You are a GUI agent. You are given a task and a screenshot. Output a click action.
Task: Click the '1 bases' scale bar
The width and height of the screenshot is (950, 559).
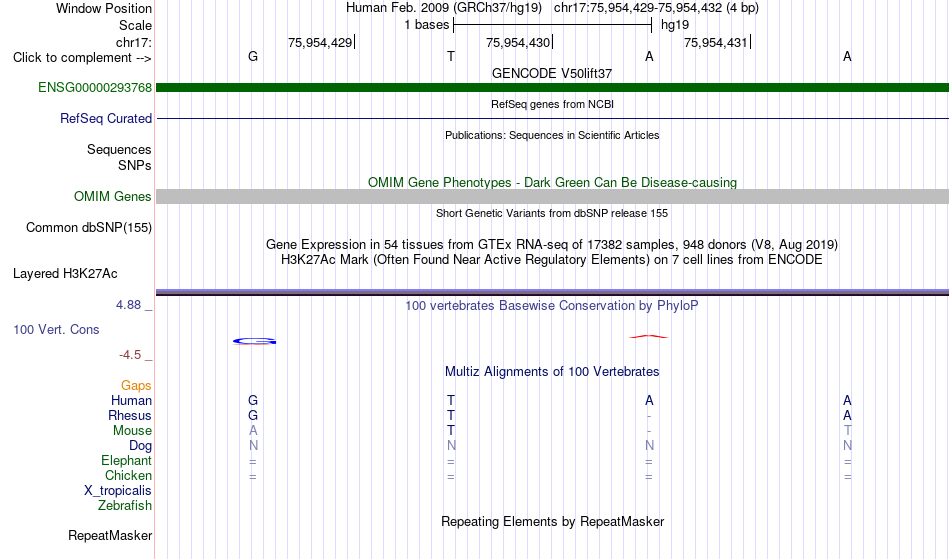pos(553,25)
